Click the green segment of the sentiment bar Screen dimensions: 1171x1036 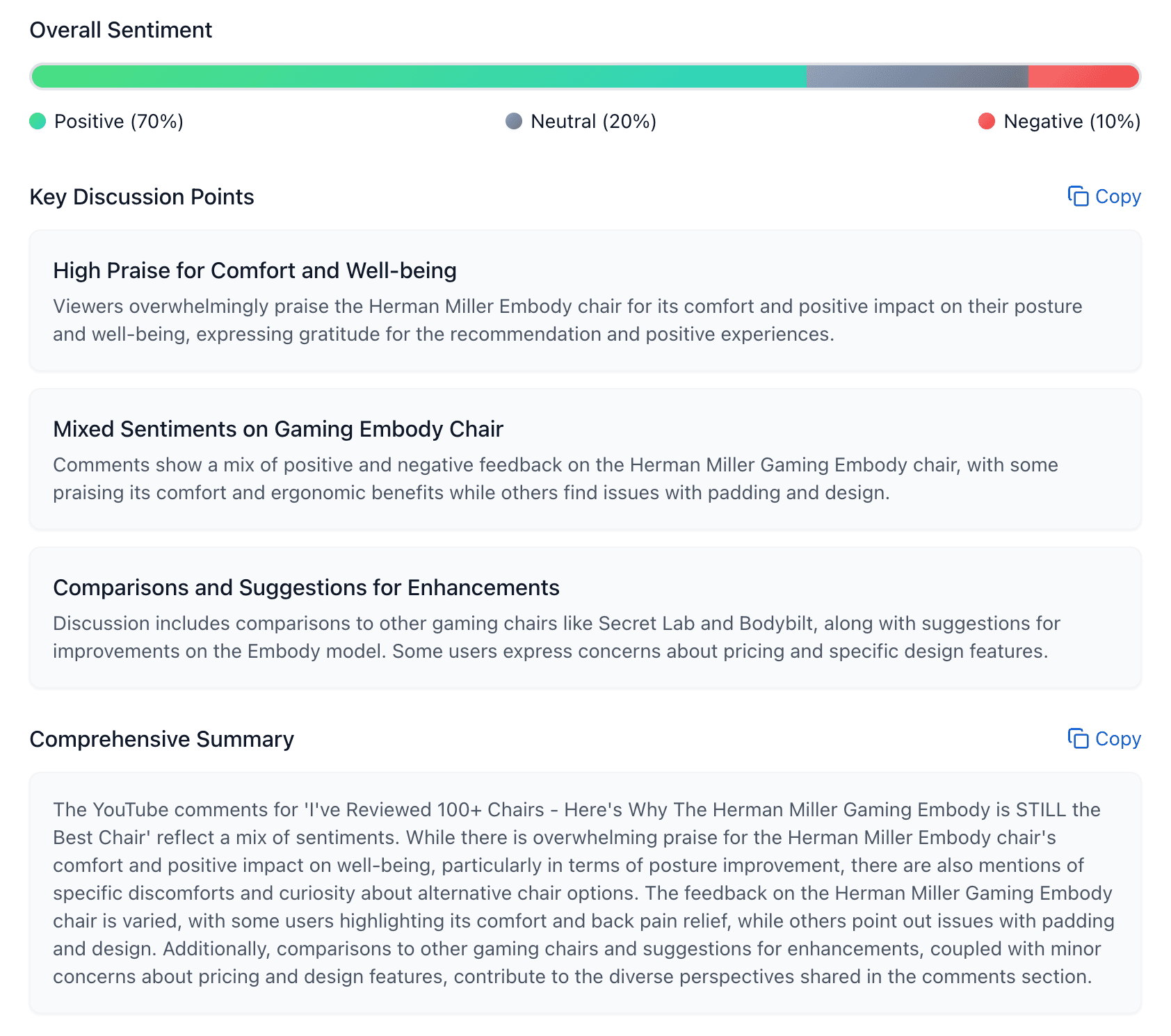pos(417,76)
